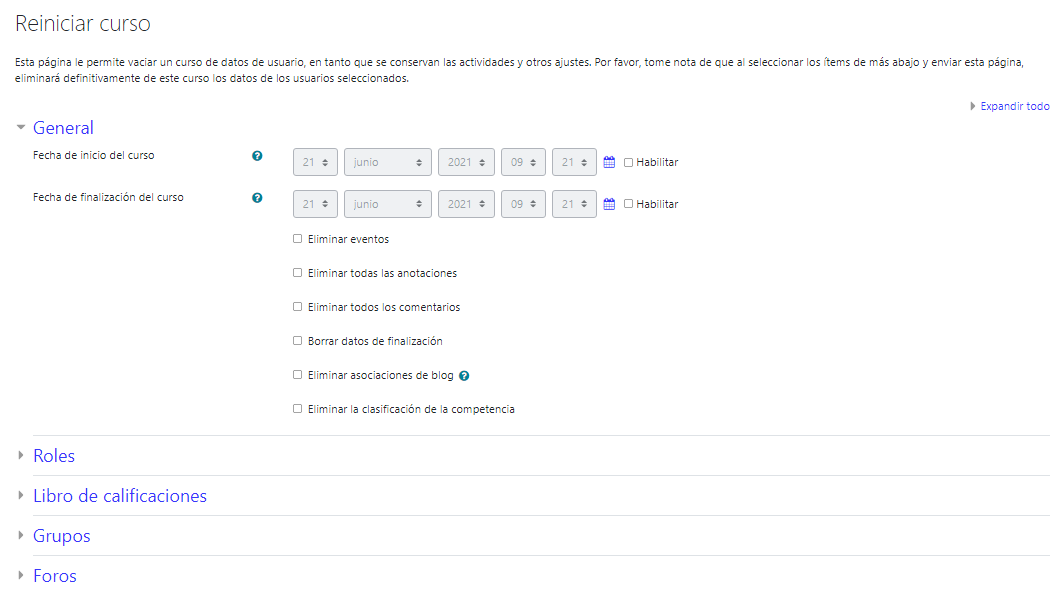Image resolution: width=1064 pixels, height=593 pixels.
Task: Select Eliminar todos los comentarios checkbox
Action: click(x=297, y=307)
